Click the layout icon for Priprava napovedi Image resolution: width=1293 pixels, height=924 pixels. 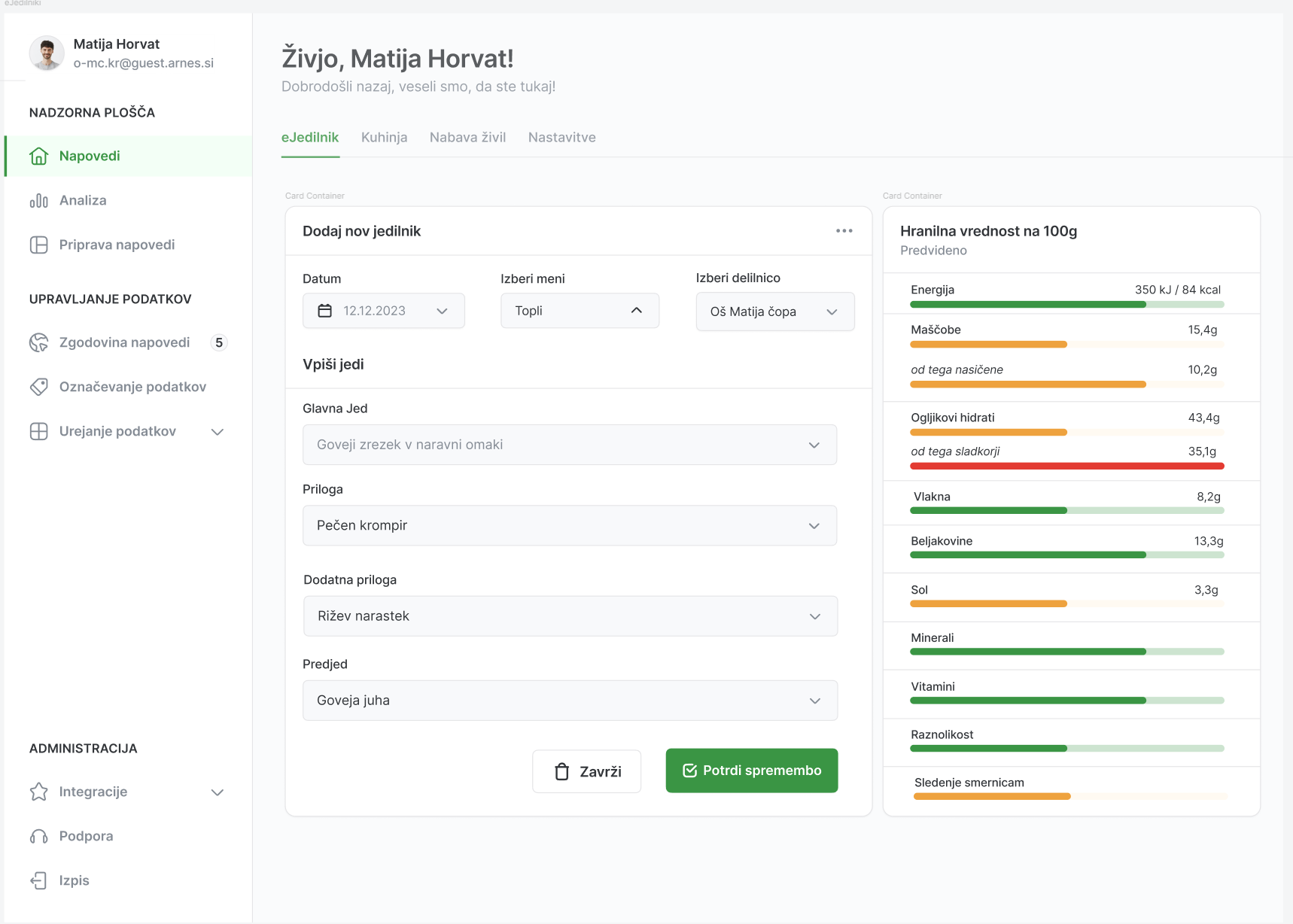click(x=38, y=245)
